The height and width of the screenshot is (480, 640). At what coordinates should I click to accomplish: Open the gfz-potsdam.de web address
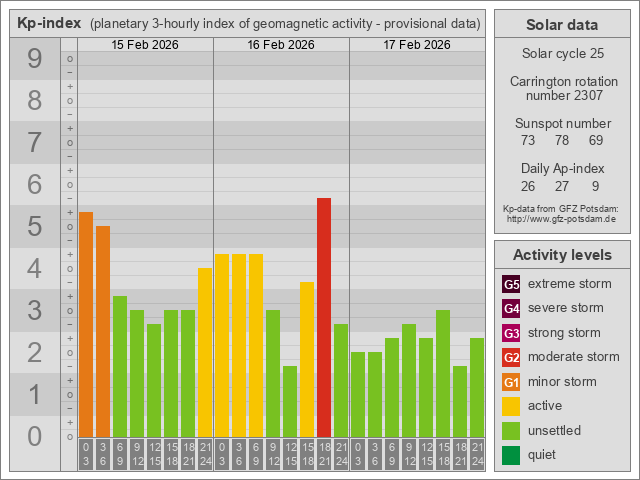561,218
